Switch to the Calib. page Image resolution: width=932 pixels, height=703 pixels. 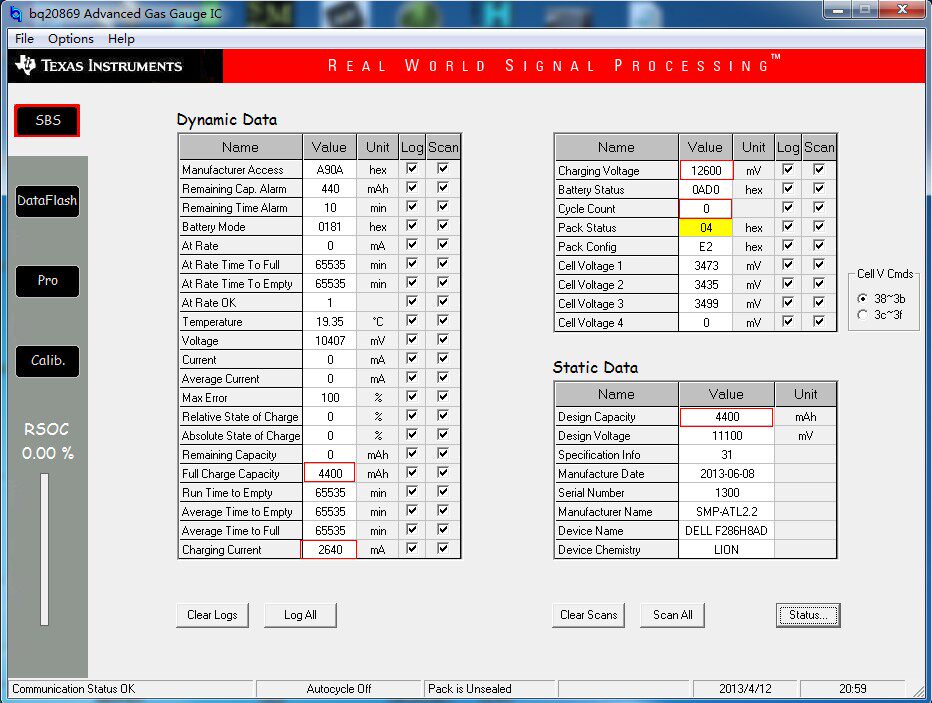[48, 361]
